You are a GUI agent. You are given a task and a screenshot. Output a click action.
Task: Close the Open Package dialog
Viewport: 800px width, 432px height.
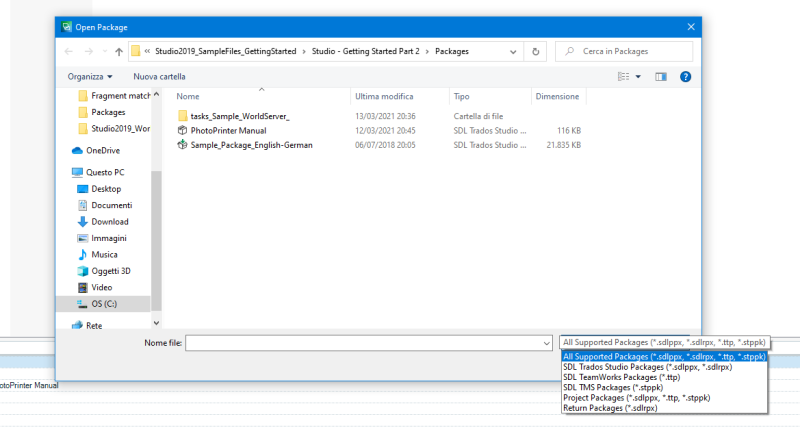coord(691,27)
